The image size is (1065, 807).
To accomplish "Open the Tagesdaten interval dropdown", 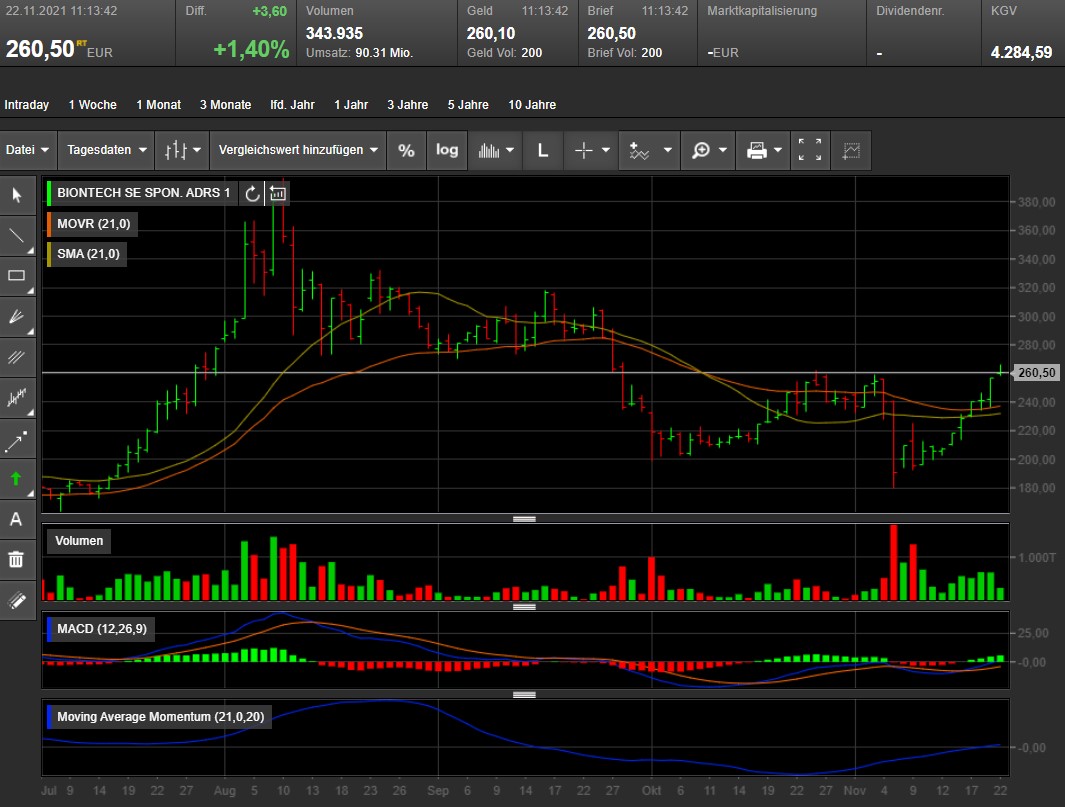I will point(107,150).
